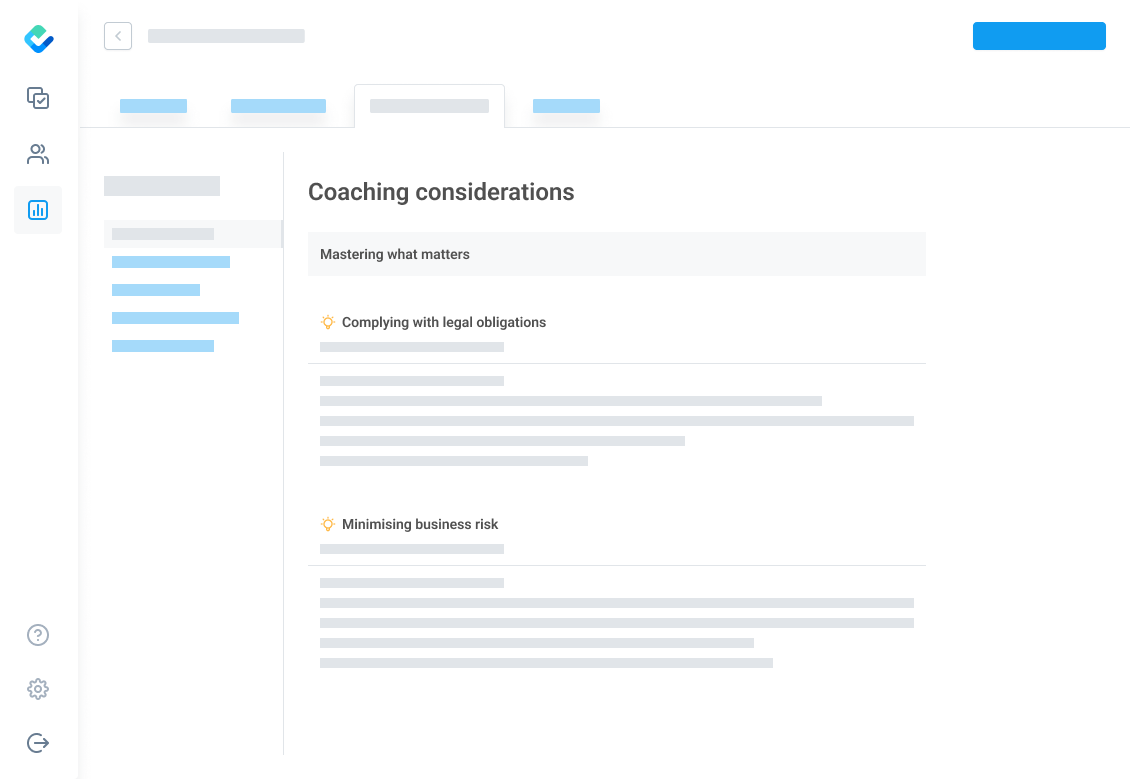The height and width of the screenshot is (779, 1130).
Task: Select the Minimising business risk heading
Action: [x=420, y=524]
